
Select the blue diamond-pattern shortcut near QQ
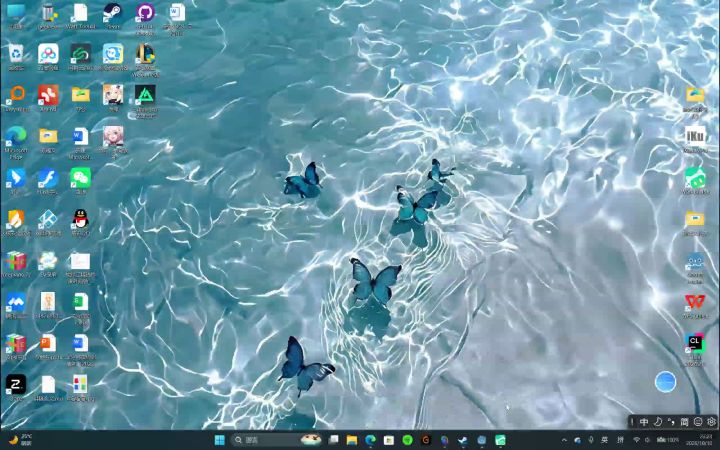coord(48,219)
